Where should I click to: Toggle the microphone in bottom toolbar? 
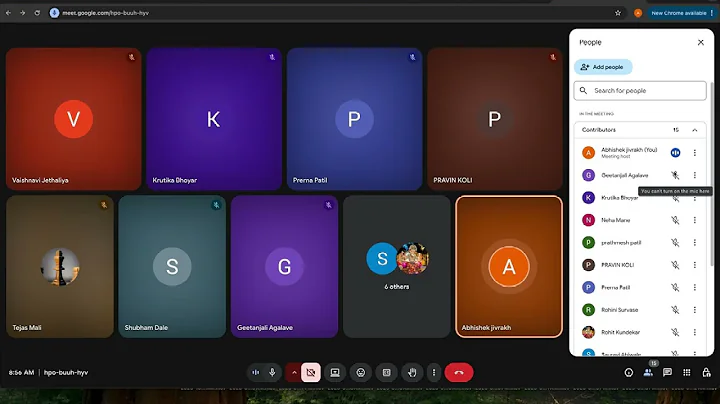pos(272,372)
